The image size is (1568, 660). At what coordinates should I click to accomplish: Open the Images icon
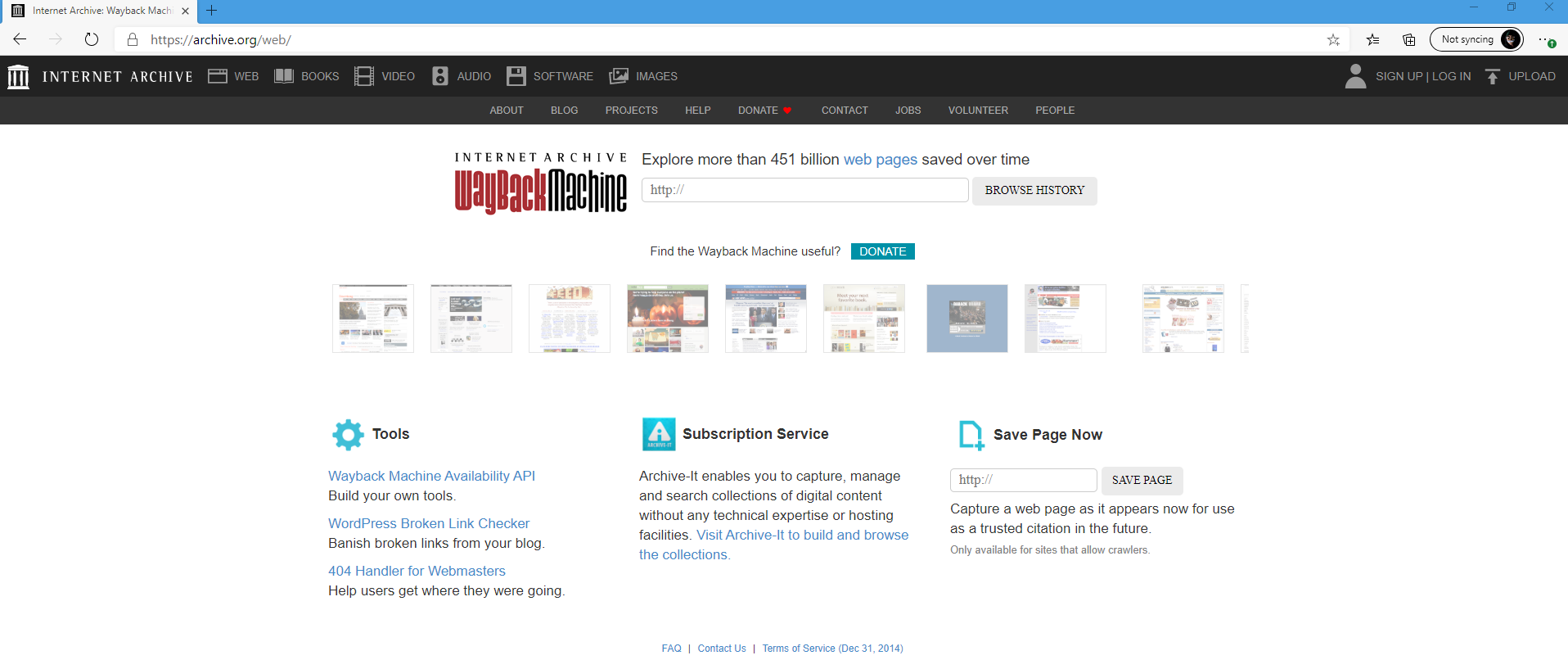[619, 76]
